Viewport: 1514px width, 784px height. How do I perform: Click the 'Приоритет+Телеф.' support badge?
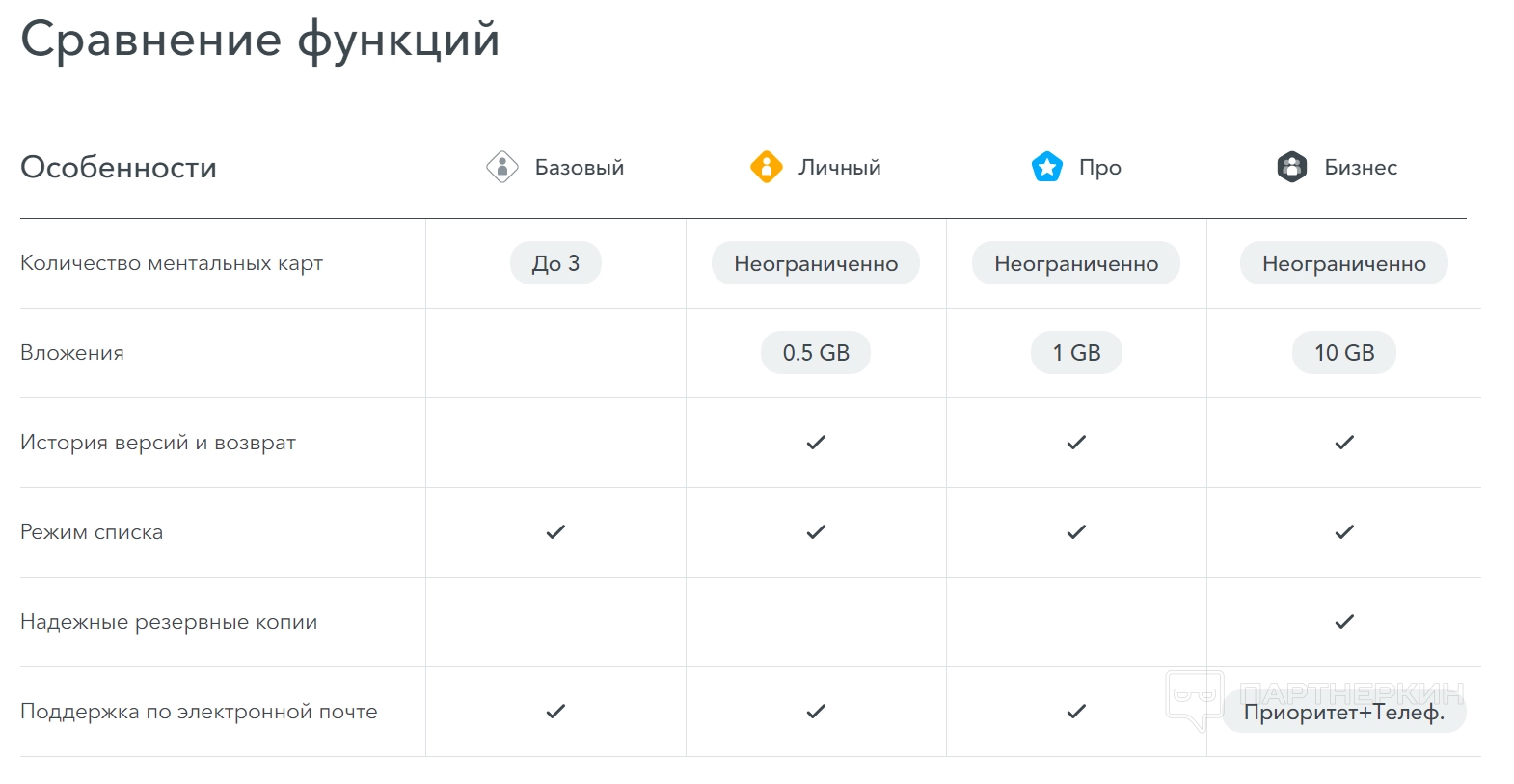[x=1343, y=713]
